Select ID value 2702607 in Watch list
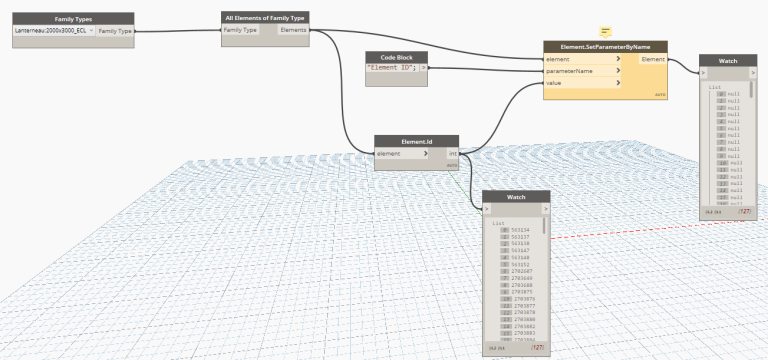768x360 pixels. pos(522,271)
